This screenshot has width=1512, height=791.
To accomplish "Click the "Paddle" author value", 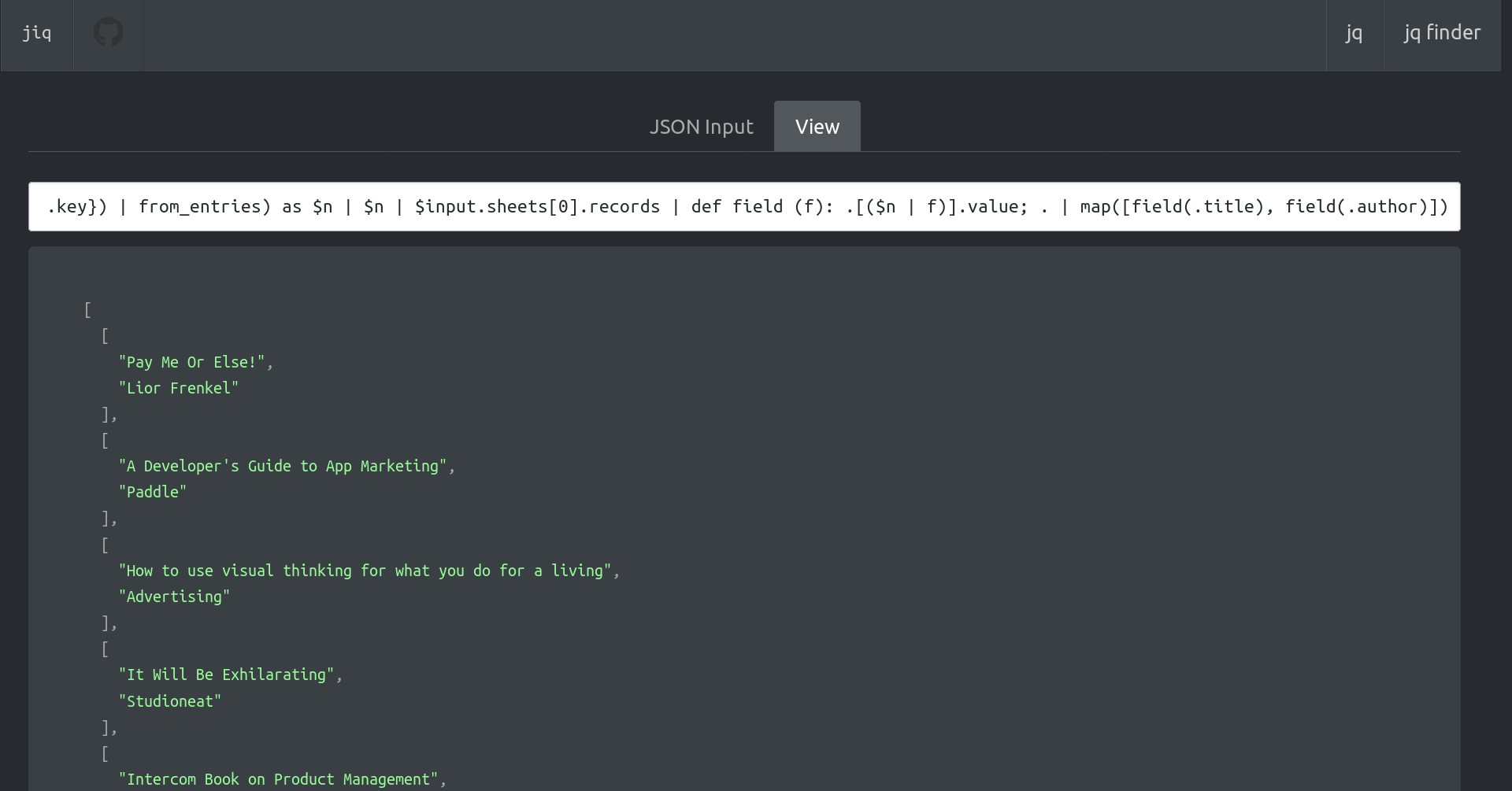I will tap(153, 492).
